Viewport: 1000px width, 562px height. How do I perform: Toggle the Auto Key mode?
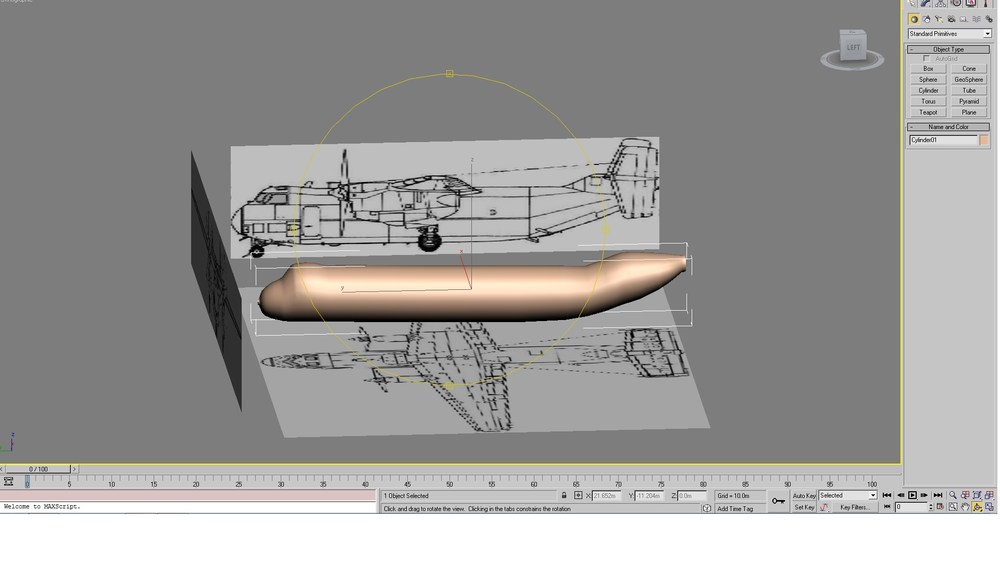click(804, 496)
